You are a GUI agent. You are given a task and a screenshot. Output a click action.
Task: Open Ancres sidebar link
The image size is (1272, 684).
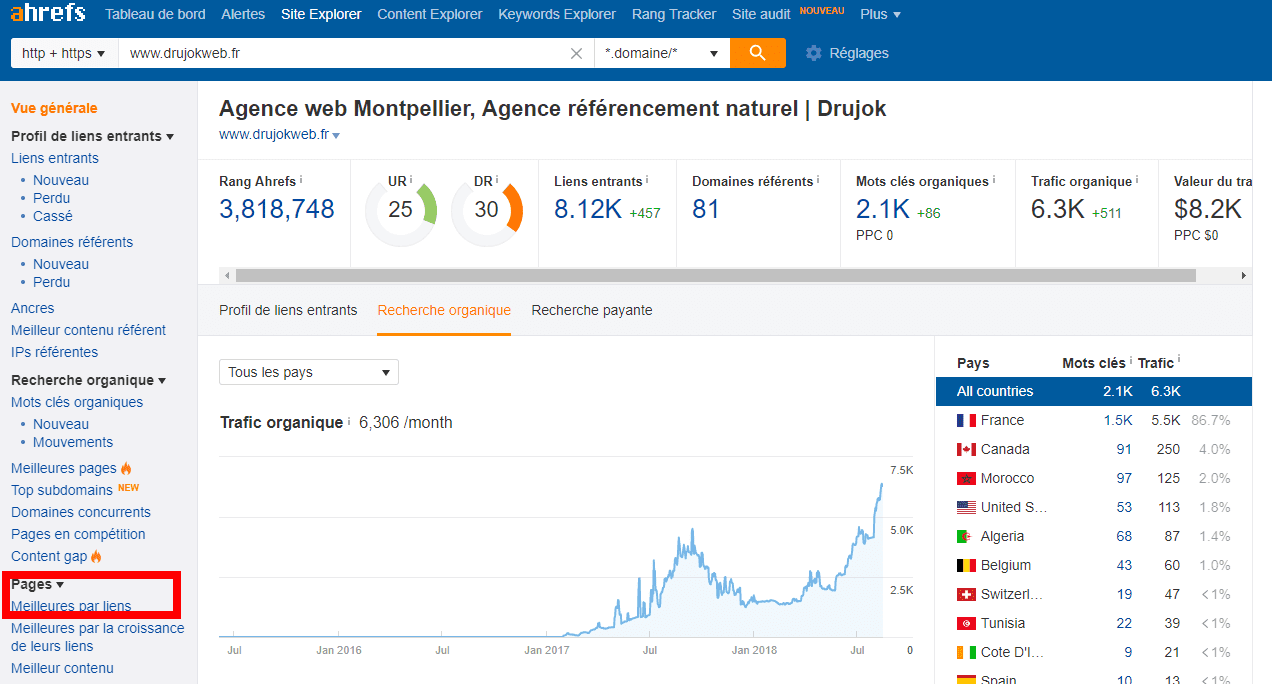pyautogui.click(x=33, y=308)
